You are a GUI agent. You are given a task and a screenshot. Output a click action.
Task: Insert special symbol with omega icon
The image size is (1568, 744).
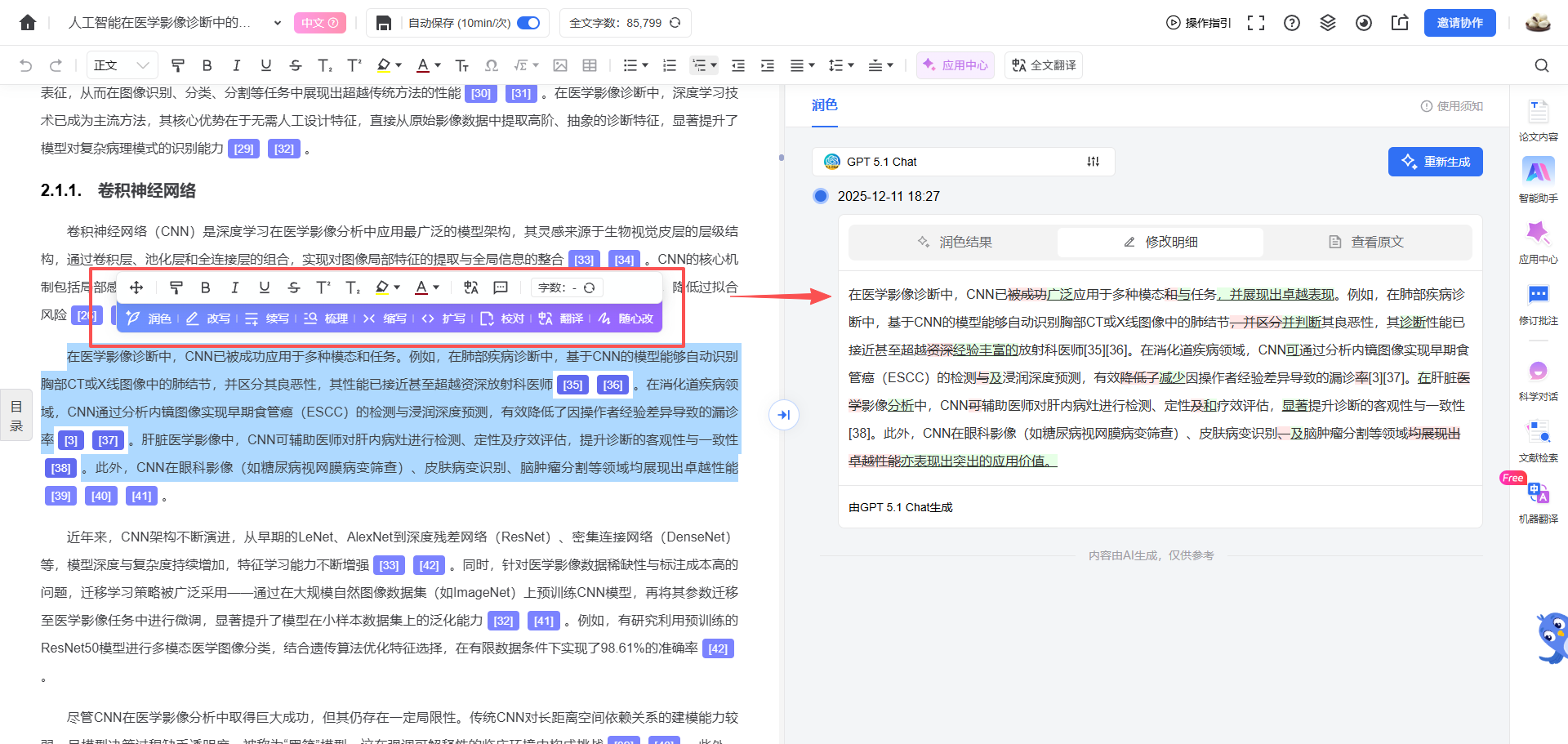[x=492, y=65]
